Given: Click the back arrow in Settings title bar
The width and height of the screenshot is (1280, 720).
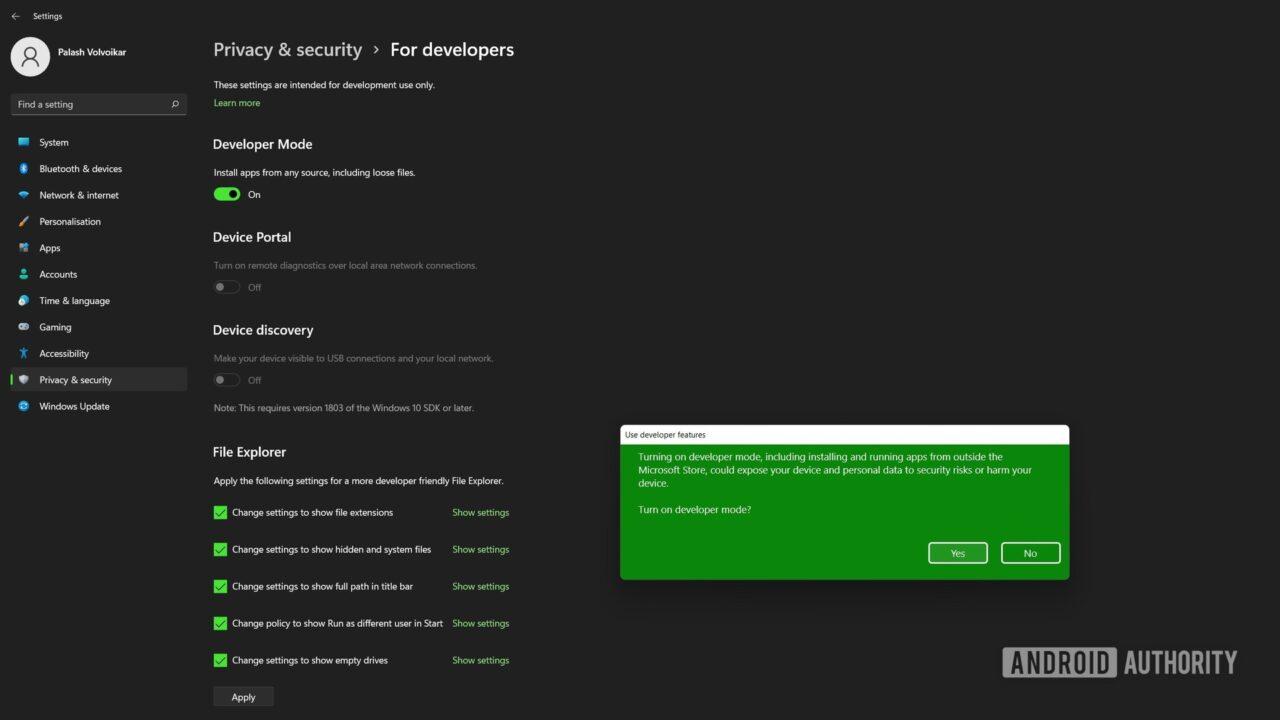Looking at the screenshot, I should coord(15,16).
